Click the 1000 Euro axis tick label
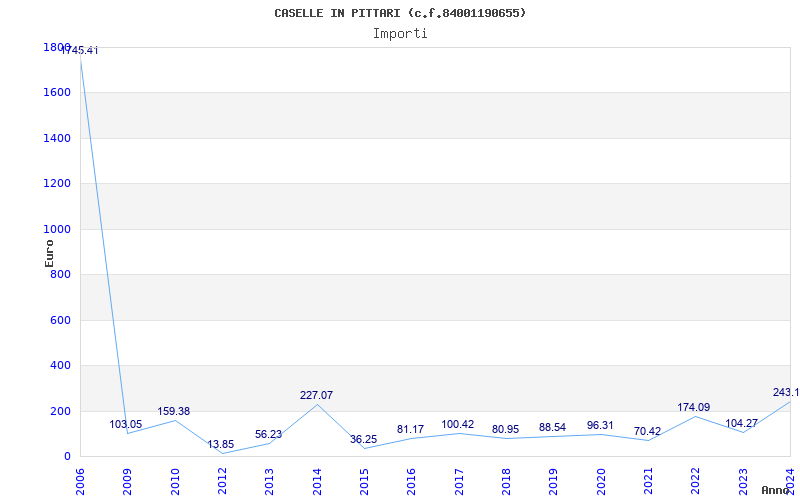The width and height of the screenshot is (800, 500). click(x=57, y=230)
